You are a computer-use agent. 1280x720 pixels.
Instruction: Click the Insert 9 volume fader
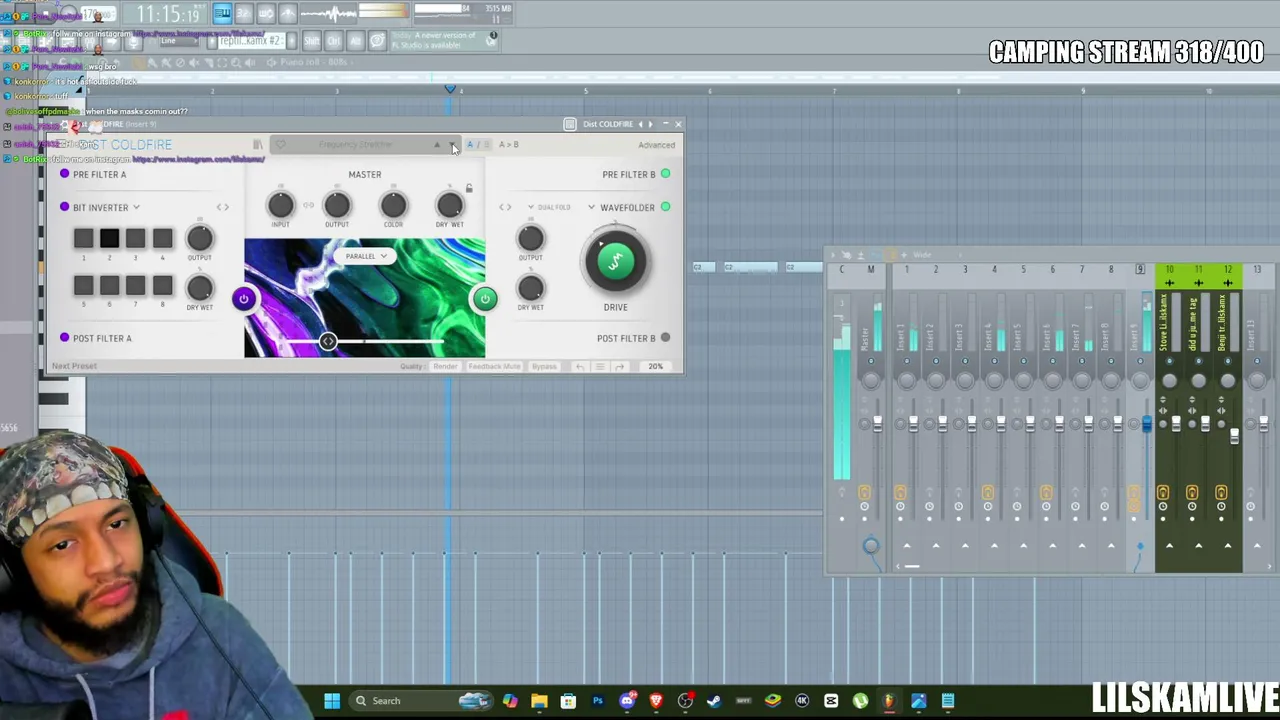click(x=1147, y=424)
